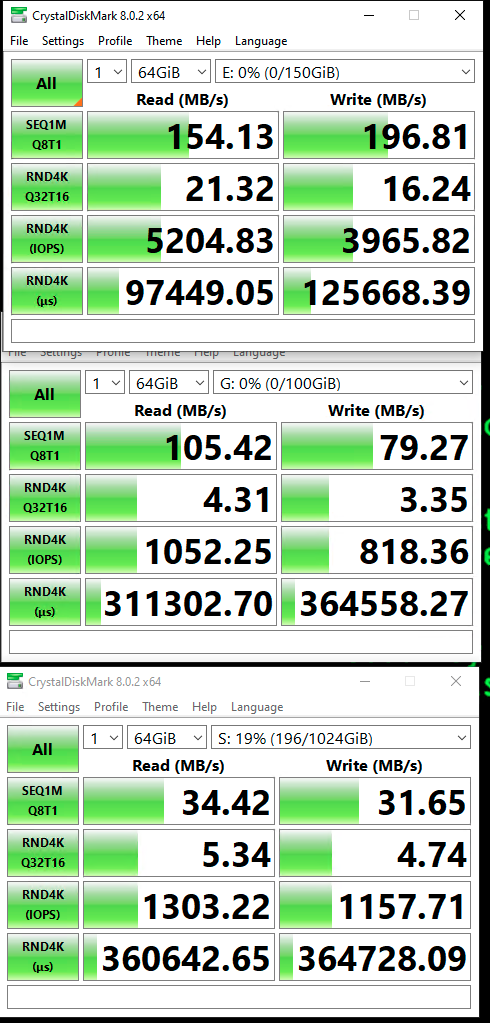Screen dimensions: 490x1023
Task: Click write latency value 125668.39
Action: tap(379, 291)
